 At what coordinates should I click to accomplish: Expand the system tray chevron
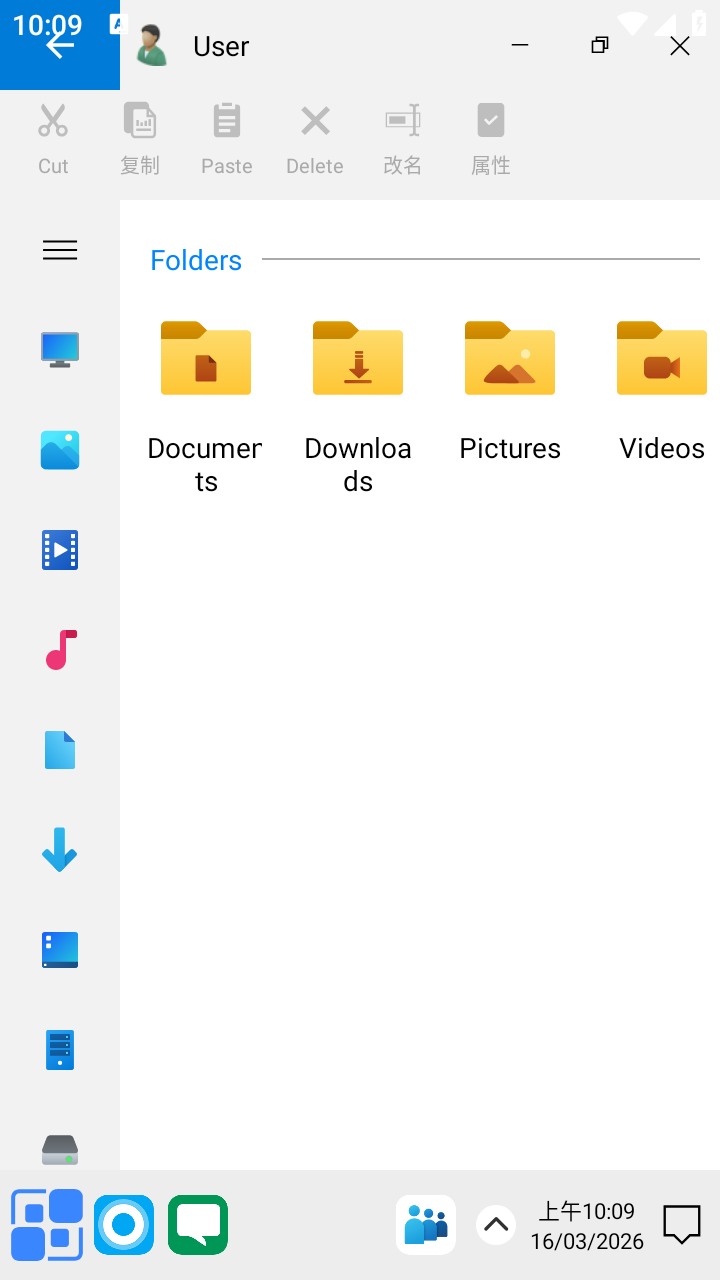(496, 1224)
